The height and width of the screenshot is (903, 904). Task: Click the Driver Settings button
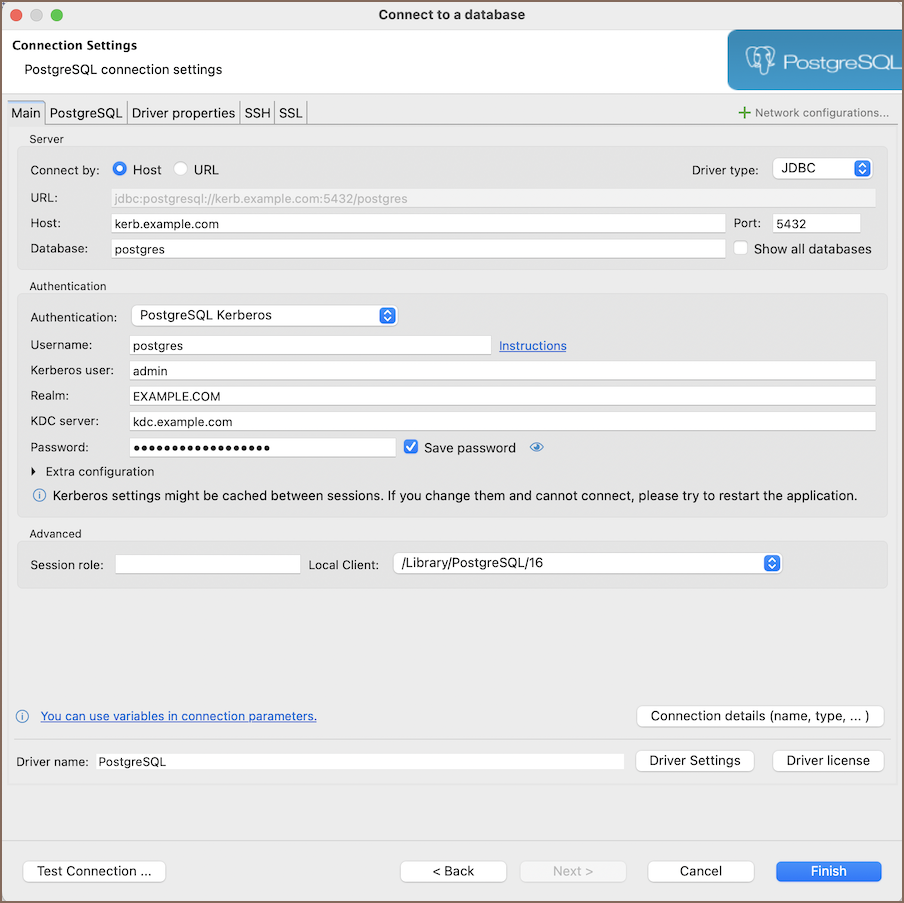point(694,761)
